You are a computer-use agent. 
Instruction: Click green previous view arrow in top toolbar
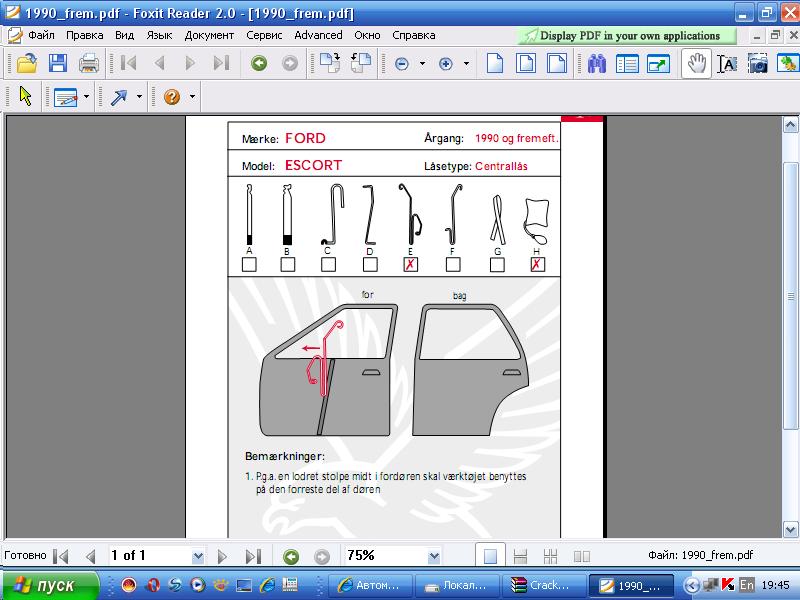coord(259,63)
